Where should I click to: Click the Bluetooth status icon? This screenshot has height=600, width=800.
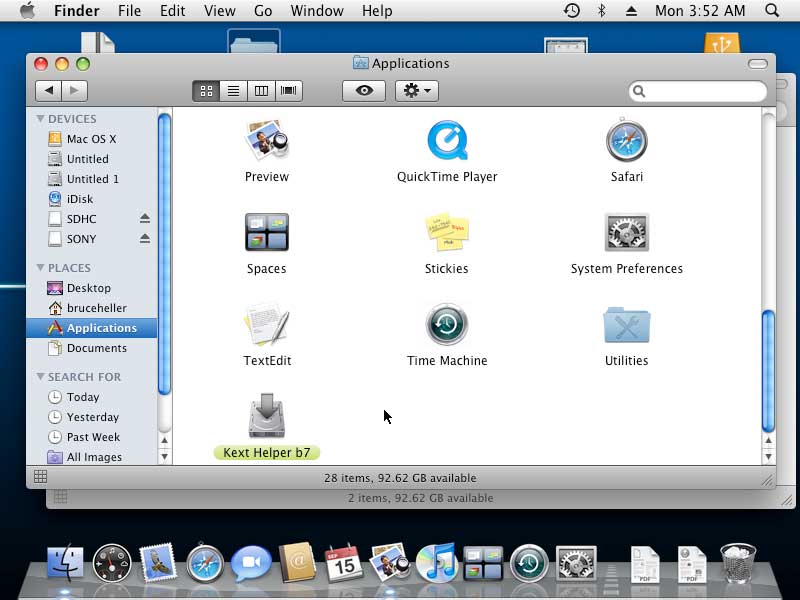click(x=602, y=10)
